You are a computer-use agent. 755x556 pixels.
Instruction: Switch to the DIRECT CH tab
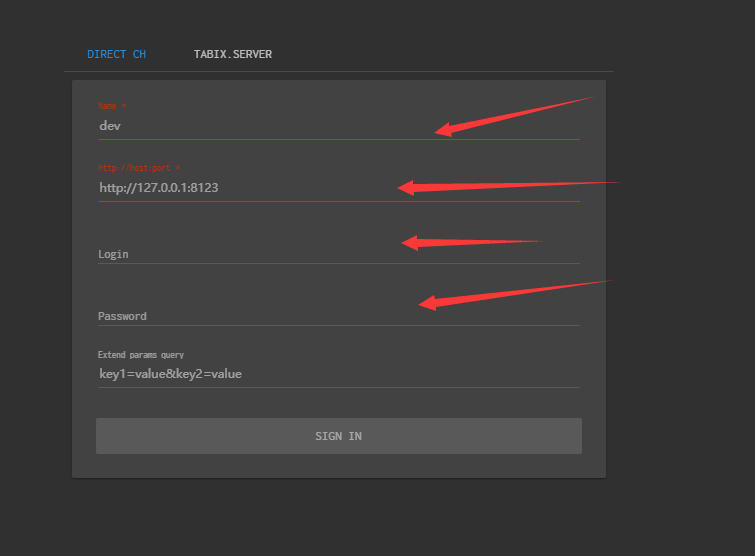coord(116,54)
